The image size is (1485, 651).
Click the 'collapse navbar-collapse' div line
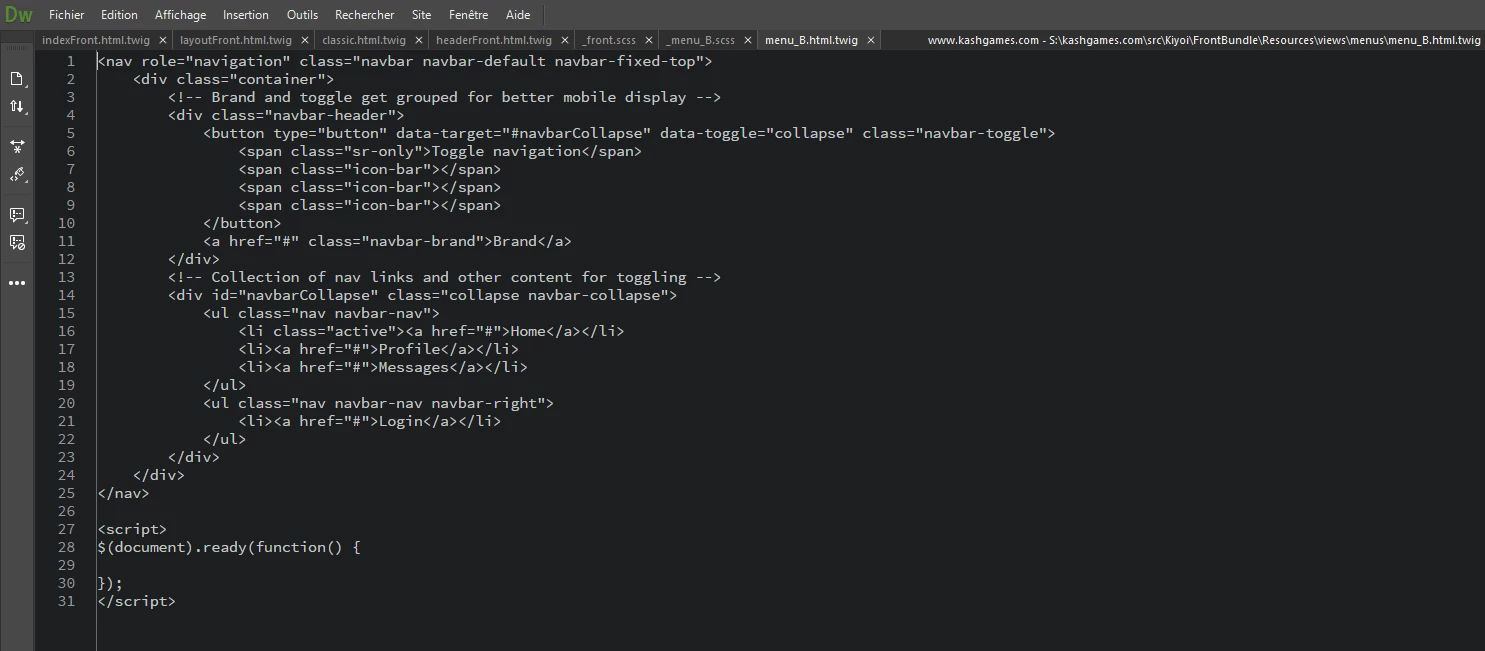click(x=422, y=295)
